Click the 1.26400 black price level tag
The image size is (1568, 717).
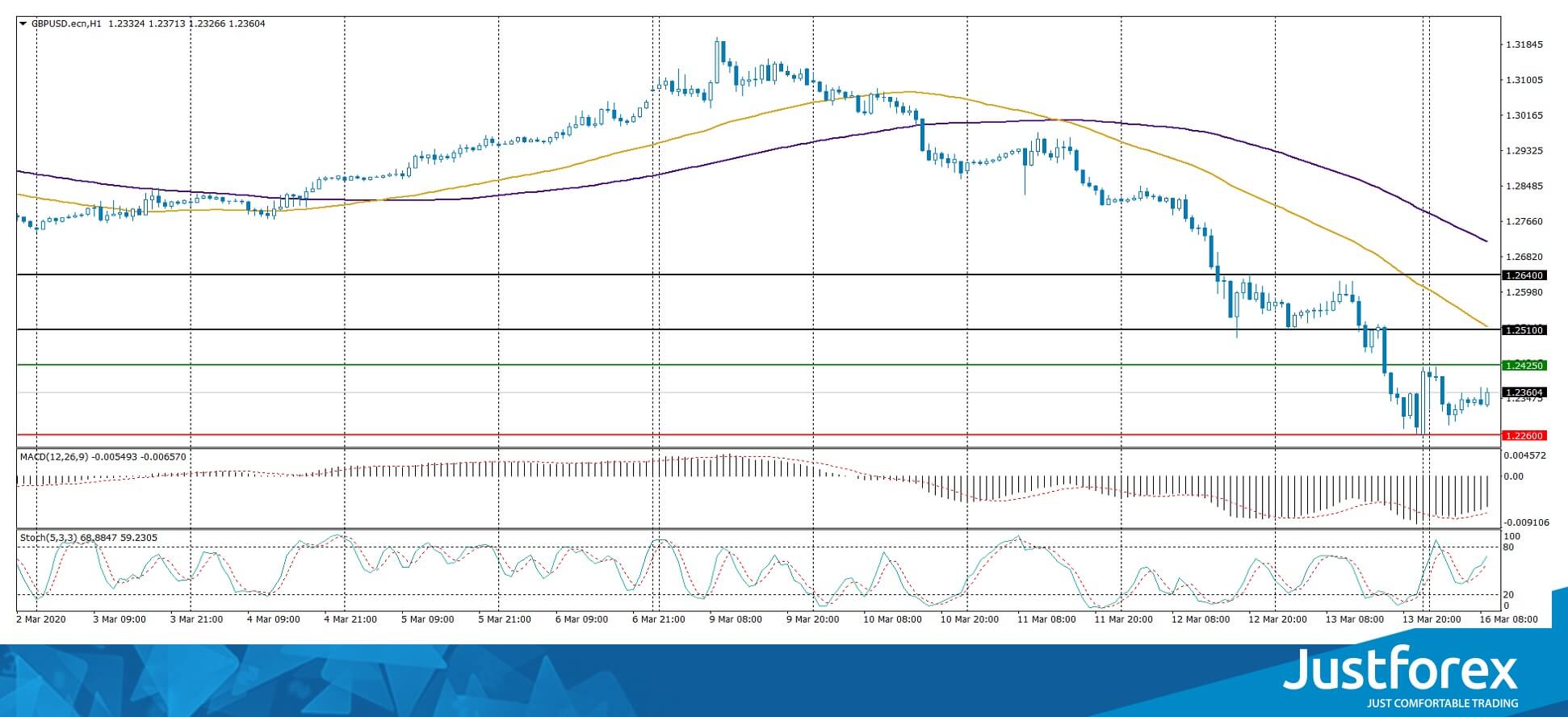click(x=1524, y=275)
